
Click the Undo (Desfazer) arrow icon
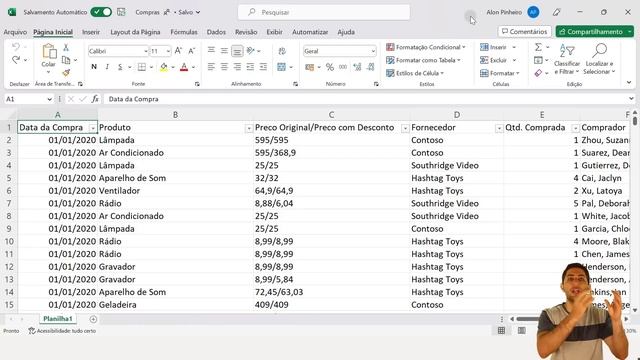tap(16, 47)
